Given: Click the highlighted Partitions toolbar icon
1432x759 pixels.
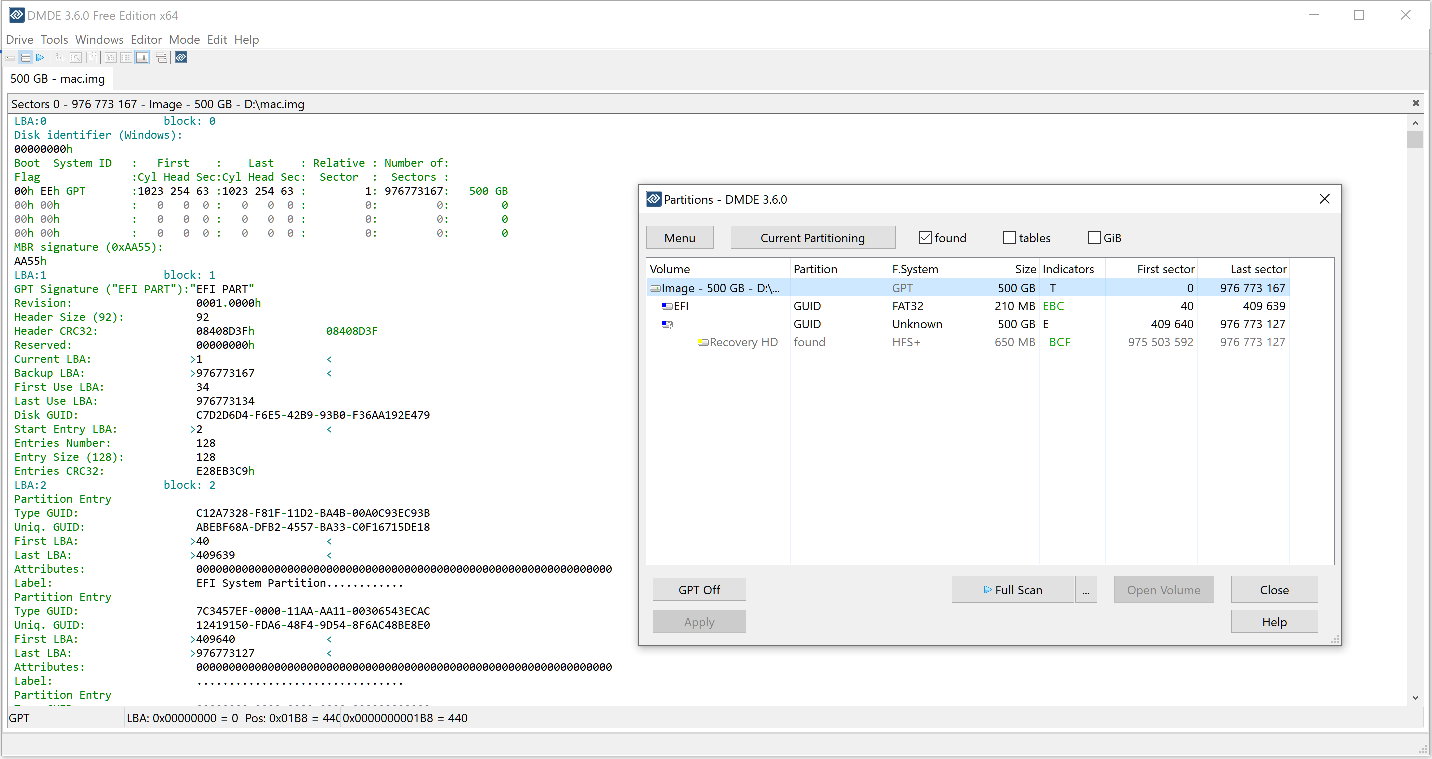Looking at the screenshot, I should pos(26,58).
